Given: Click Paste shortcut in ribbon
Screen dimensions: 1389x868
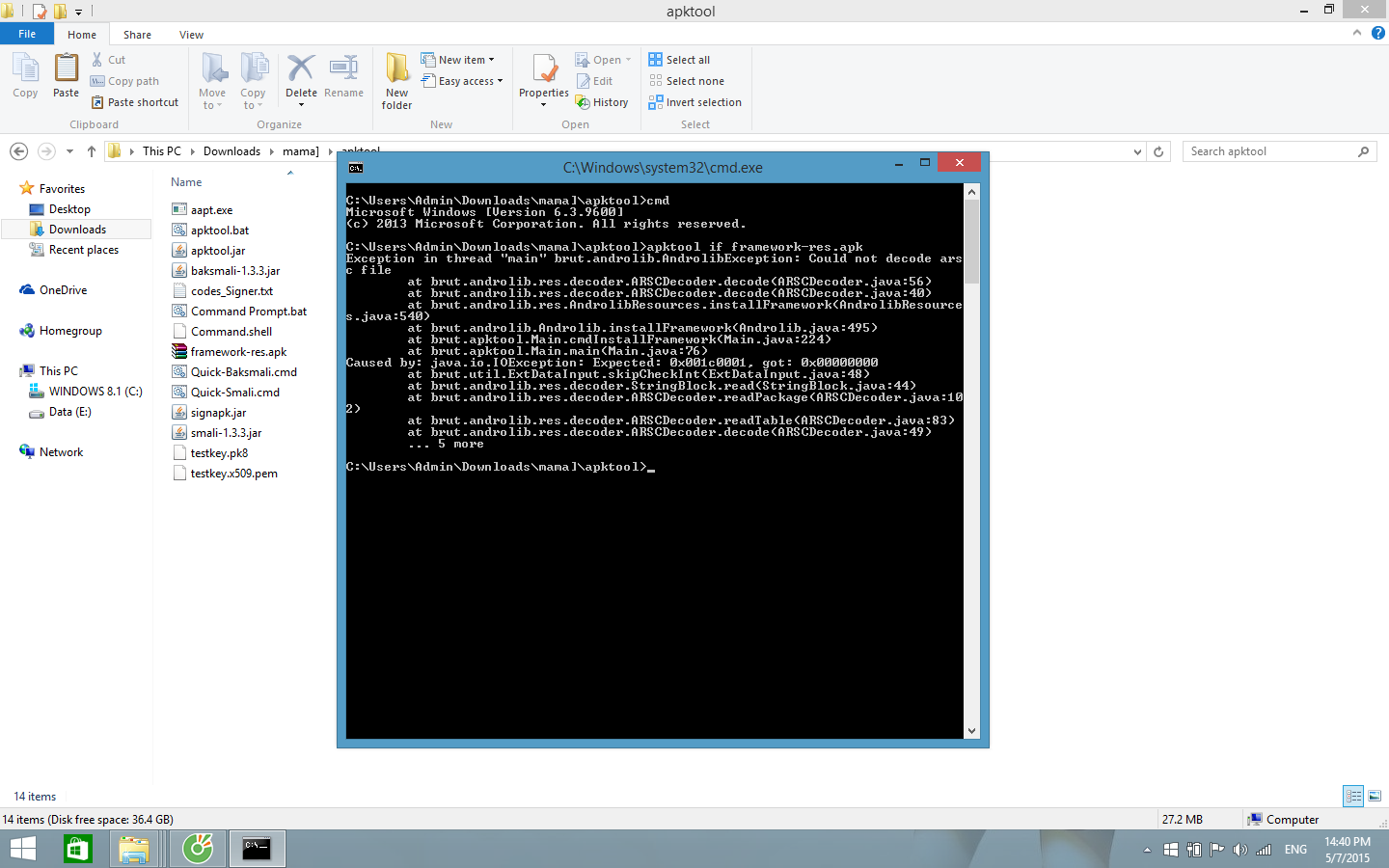Looking at the screenshot, I should point(135,102).
